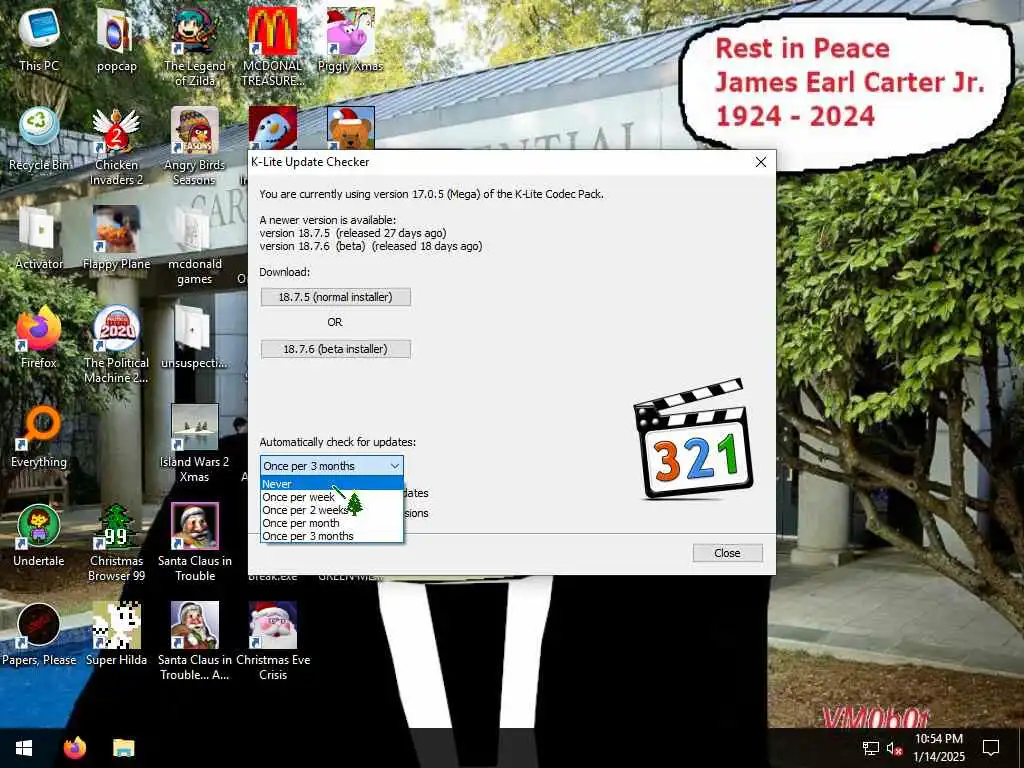Open the Recycle Bin icon
The image size is (1024, 768).
[x=39, y=138]
